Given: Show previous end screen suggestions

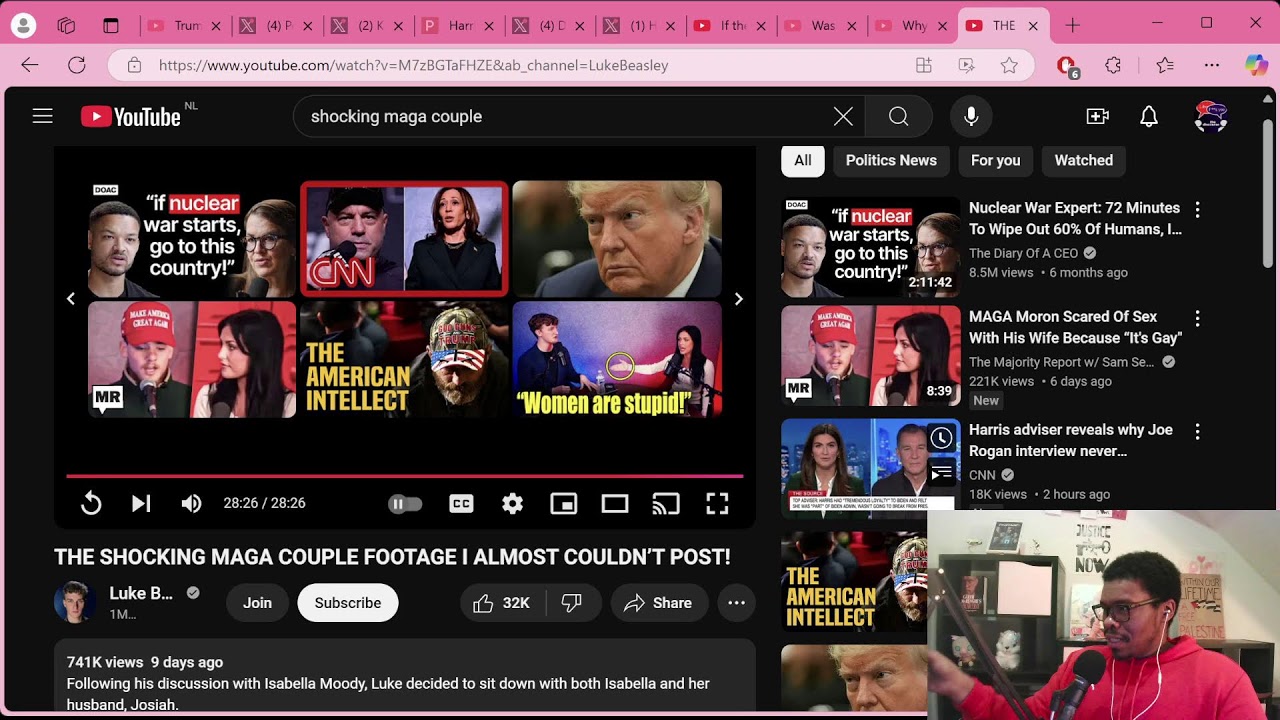Looking at the screenshot, I should (x=70, y=298).
